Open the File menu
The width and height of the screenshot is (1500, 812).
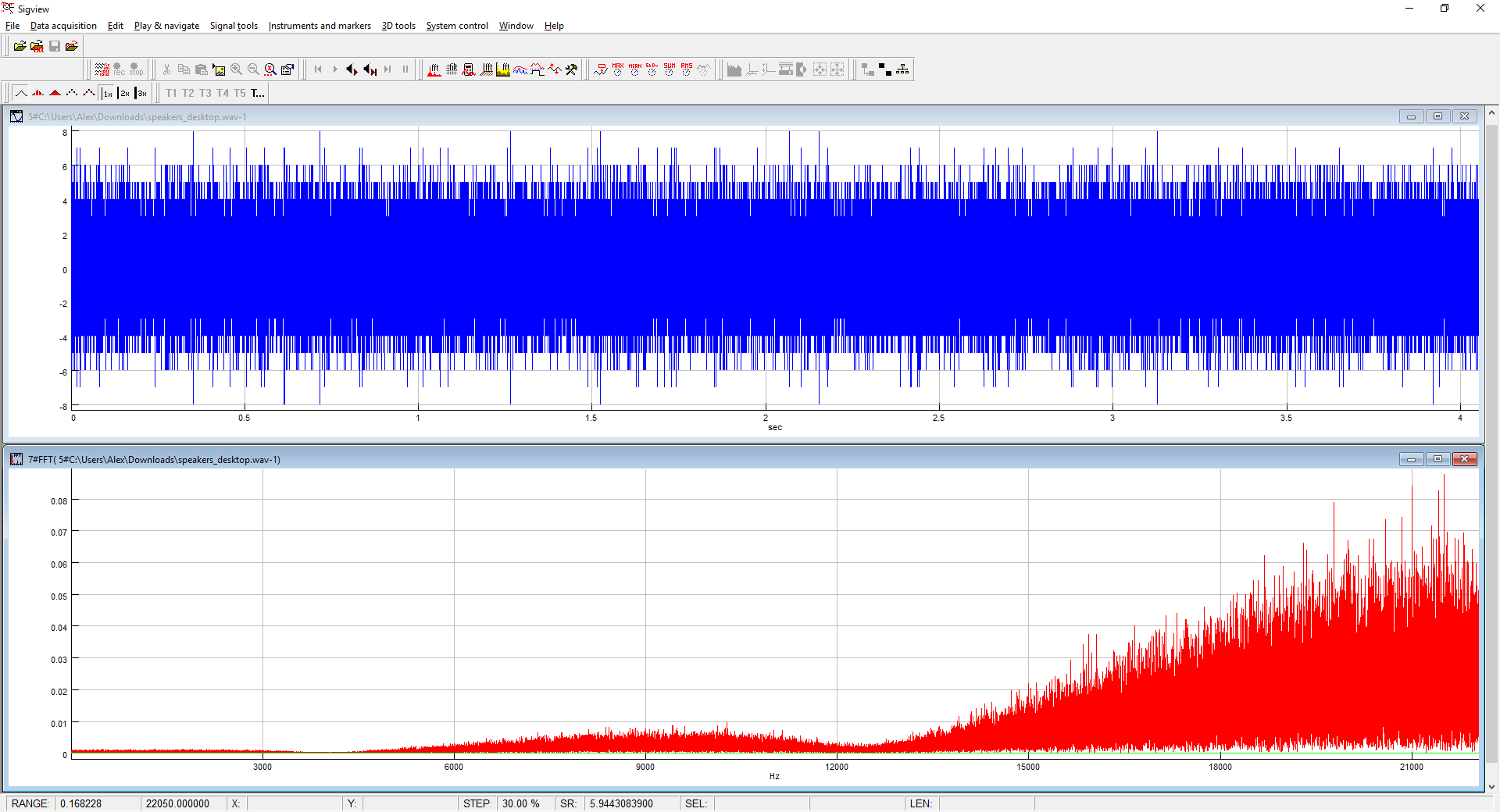pos(12,26)
